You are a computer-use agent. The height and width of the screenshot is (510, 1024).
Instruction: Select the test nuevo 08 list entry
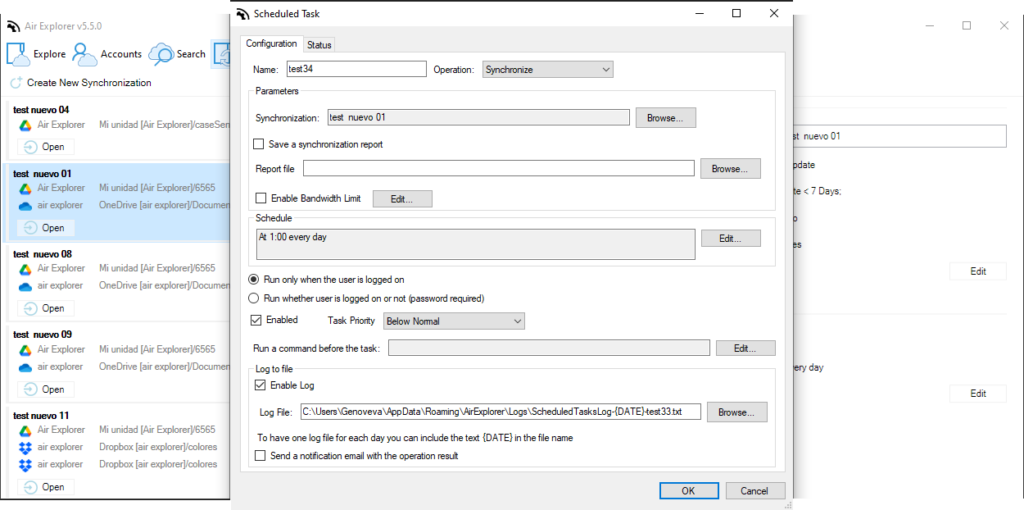pos(118,284)
